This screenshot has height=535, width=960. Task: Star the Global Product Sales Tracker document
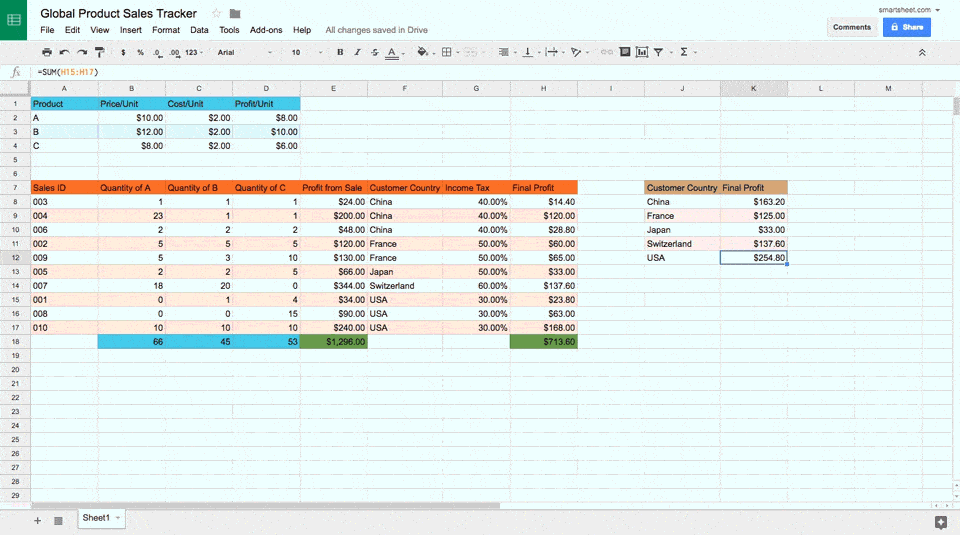216,14
